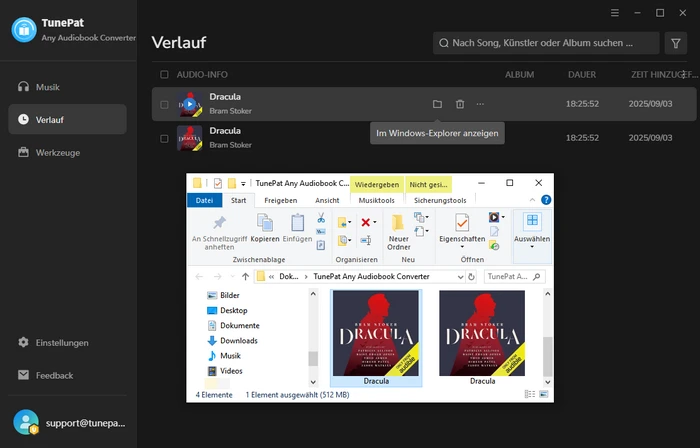This screenshot has width=700, height=448.
Task: Click the paste shortcut icon in Zwischenablage
Action: coord(321,245)
